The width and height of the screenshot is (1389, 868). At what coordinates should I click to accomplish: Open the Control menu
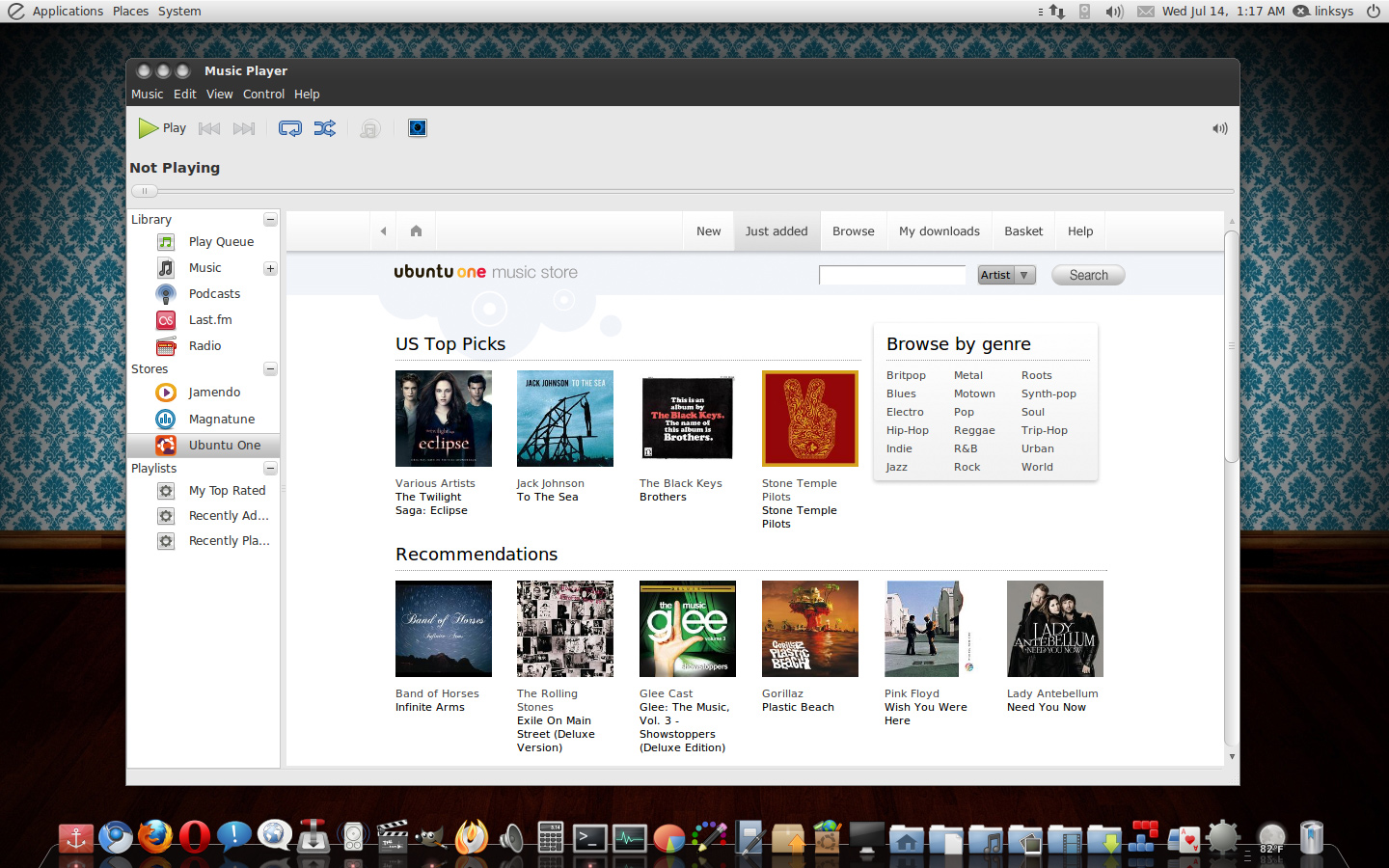click(263, 95)
